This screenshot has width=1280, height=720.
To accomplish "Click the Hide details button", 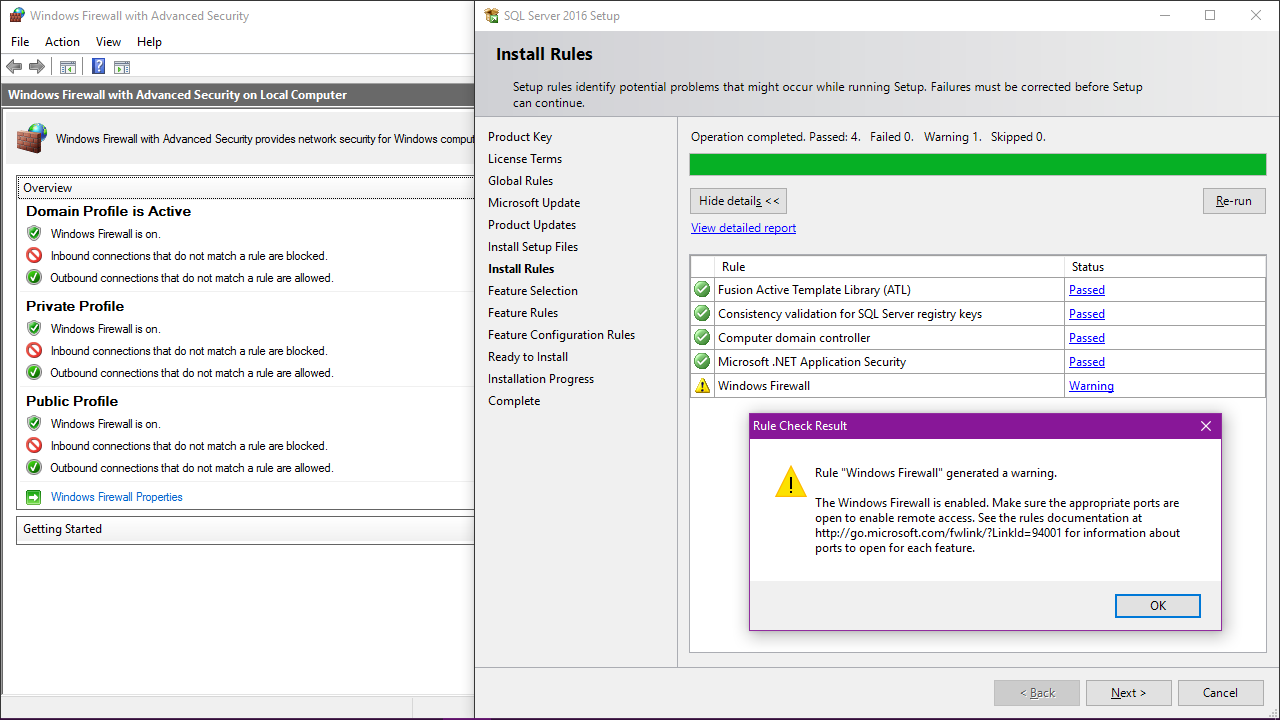I will tap(738, 201).
